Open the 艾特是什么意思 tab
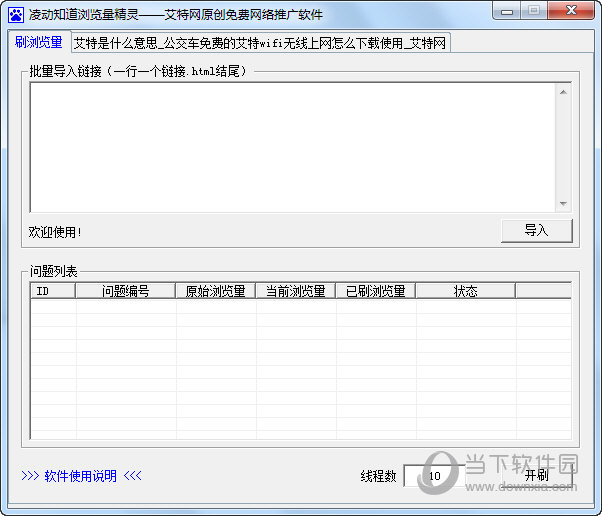602x516 pixels. 260,43
